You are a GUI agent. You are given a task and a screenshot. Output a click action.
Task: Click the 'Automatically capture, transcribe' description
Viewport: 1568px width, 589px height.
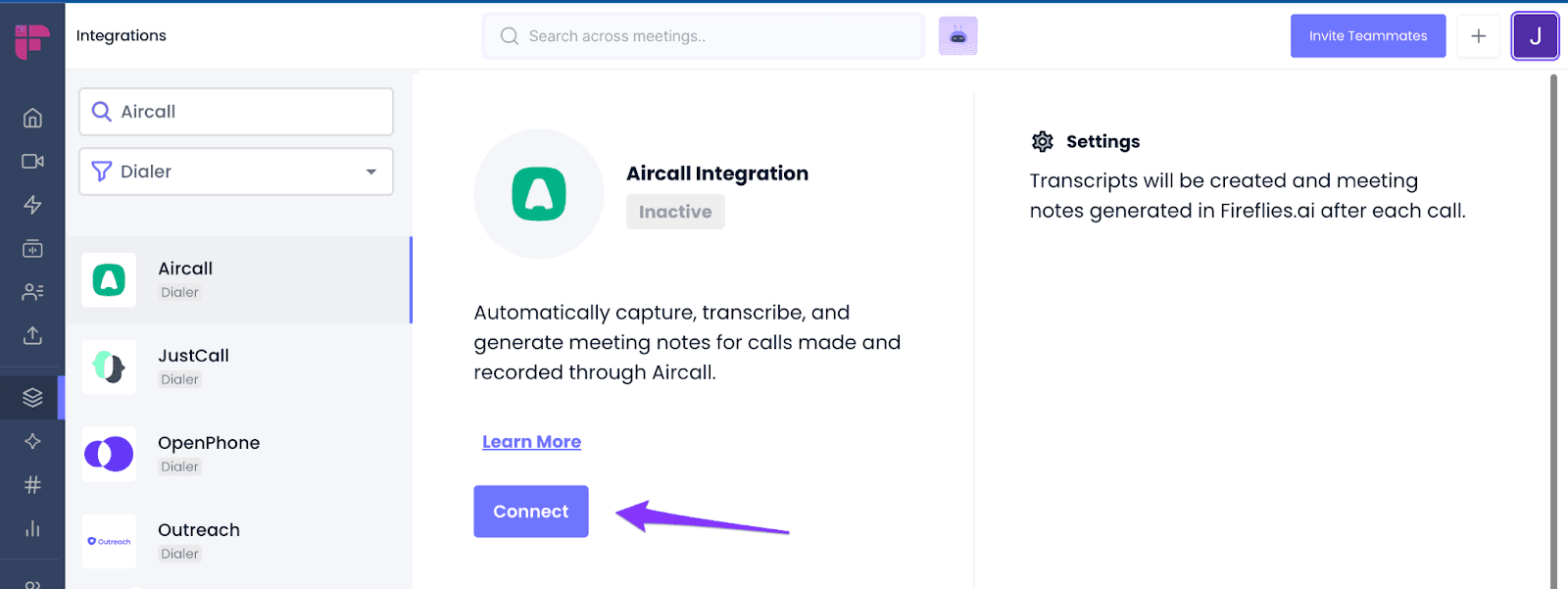pyautogui.click(x=687, y=342)
